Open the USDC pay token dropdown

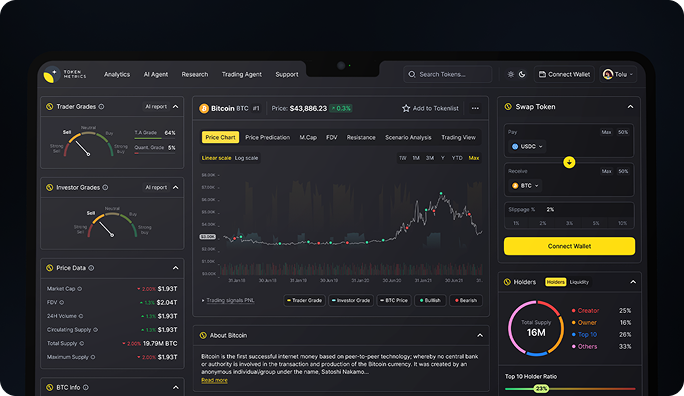coord(527,147)
